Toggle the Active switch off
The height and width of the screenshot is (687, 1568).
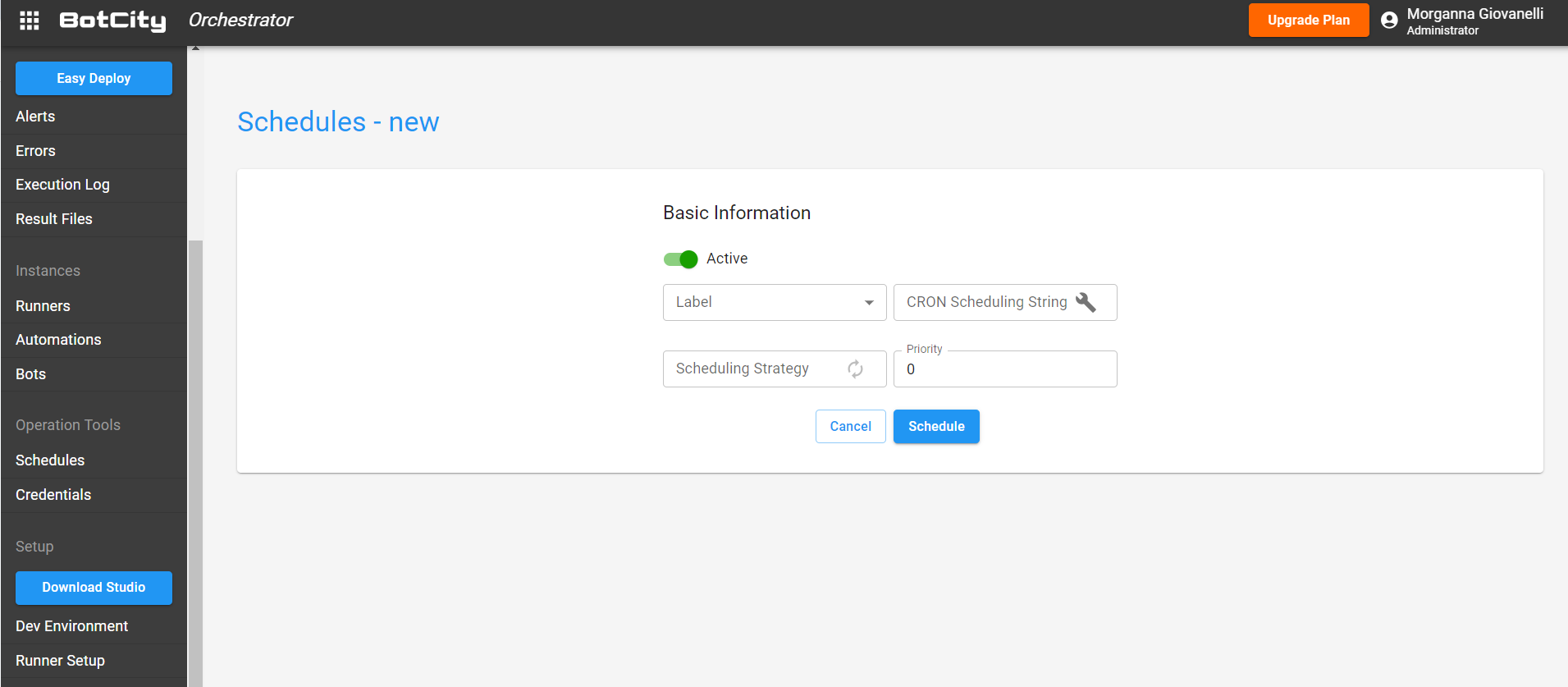(x=680, y=259)
